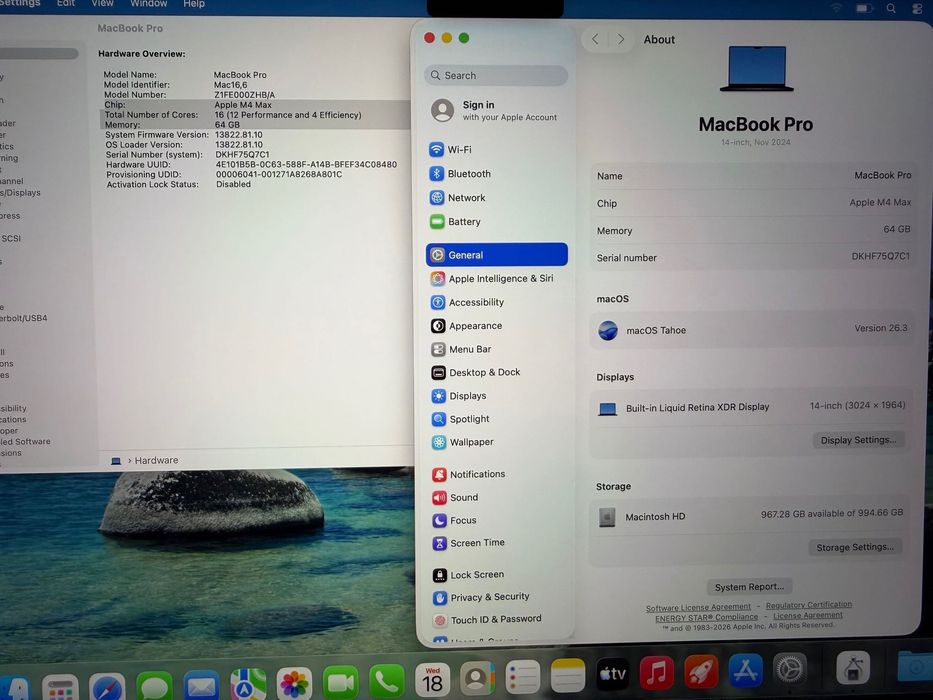Open ENERGY STAR Compliance link
The width and height of the screenshot is (933, 700).
point(706,617)
